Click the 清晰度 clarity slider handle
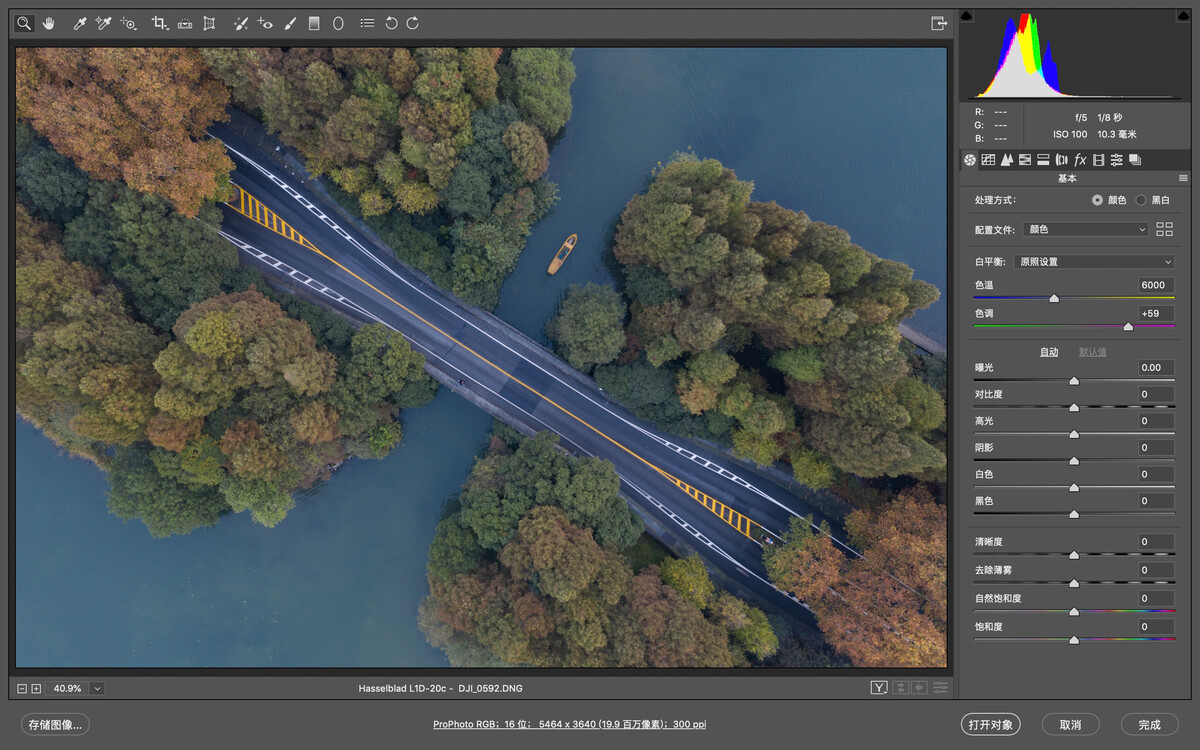 [x=1074, y=554]
